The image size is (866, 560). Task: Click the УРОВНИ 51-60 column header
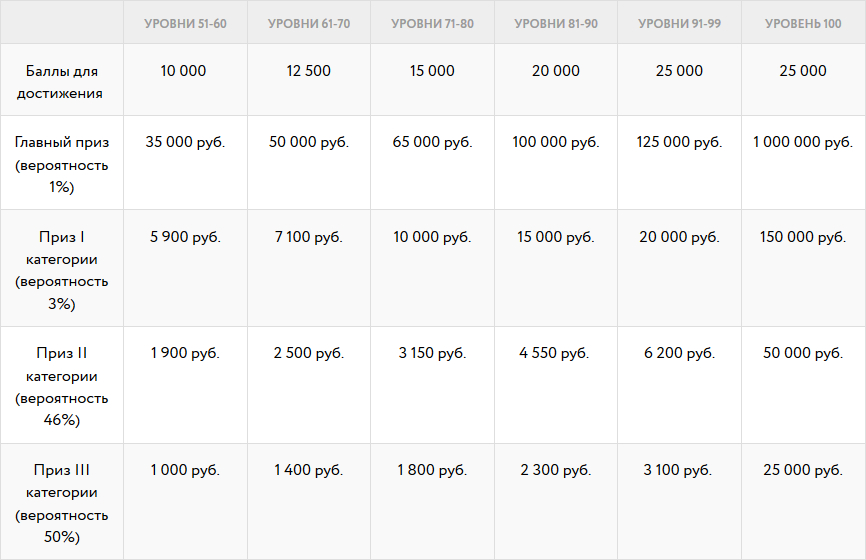click(x=185, y=24)
